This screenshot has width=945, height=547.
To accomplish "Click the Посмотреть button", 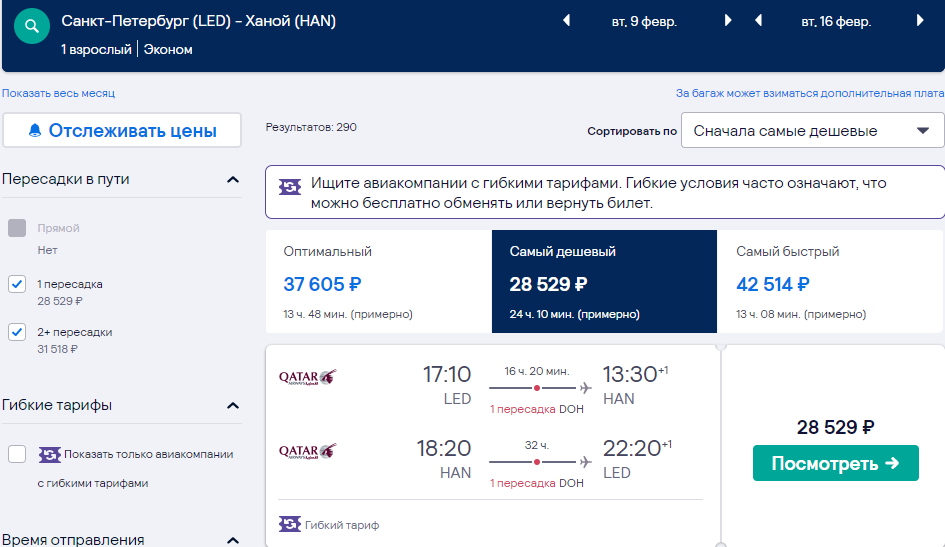I will [835, 463].
